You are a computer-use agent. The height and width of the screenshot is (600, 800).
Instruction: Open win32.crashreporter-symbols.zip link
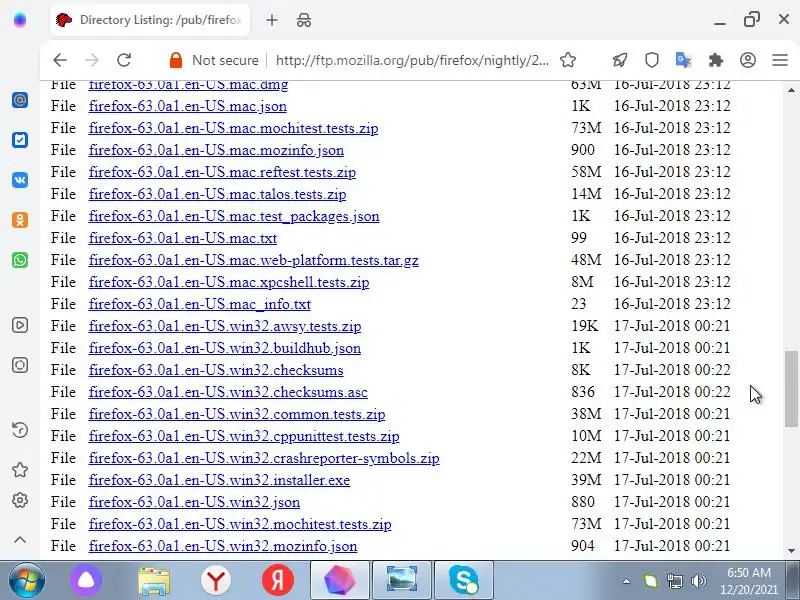(x=264, y=458)
